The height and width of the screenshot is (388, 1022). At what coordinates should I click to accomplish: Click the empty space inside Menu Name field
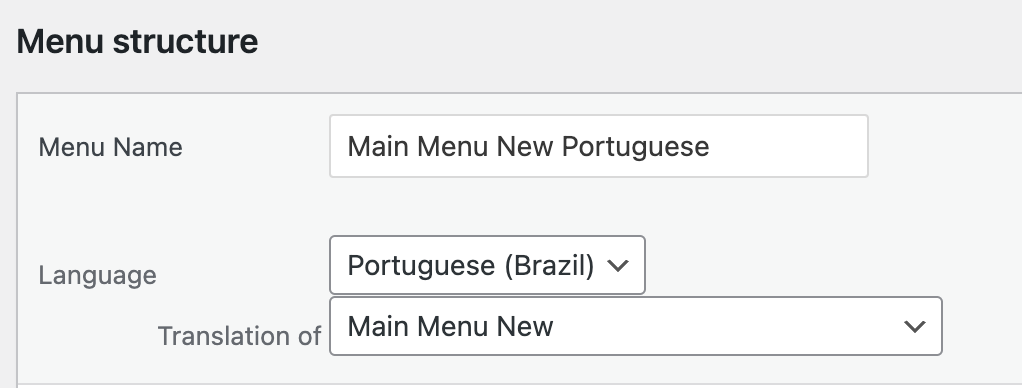789,147
